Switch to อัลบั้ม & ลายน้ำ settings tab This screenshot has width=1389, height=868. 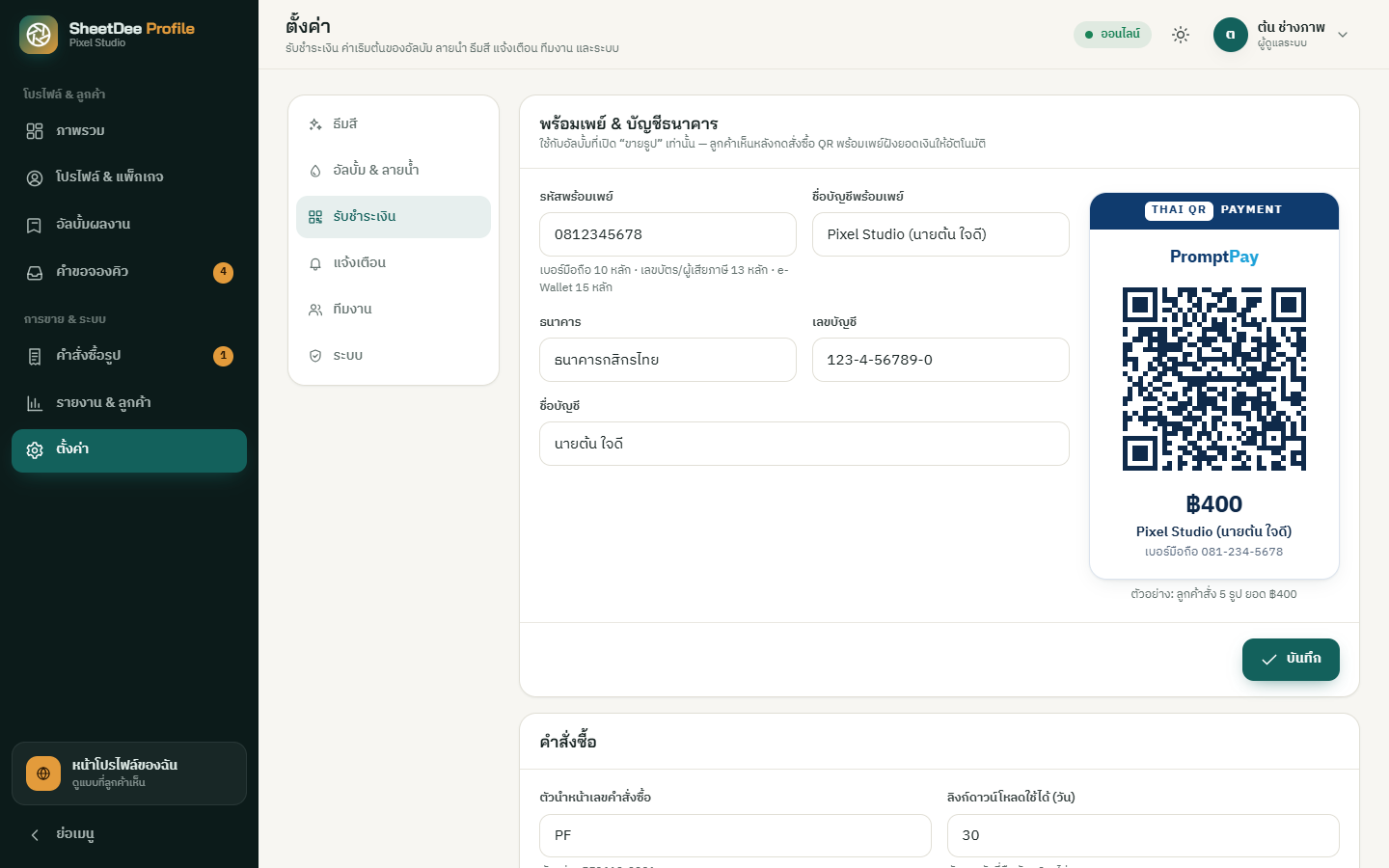pos(394,171)
